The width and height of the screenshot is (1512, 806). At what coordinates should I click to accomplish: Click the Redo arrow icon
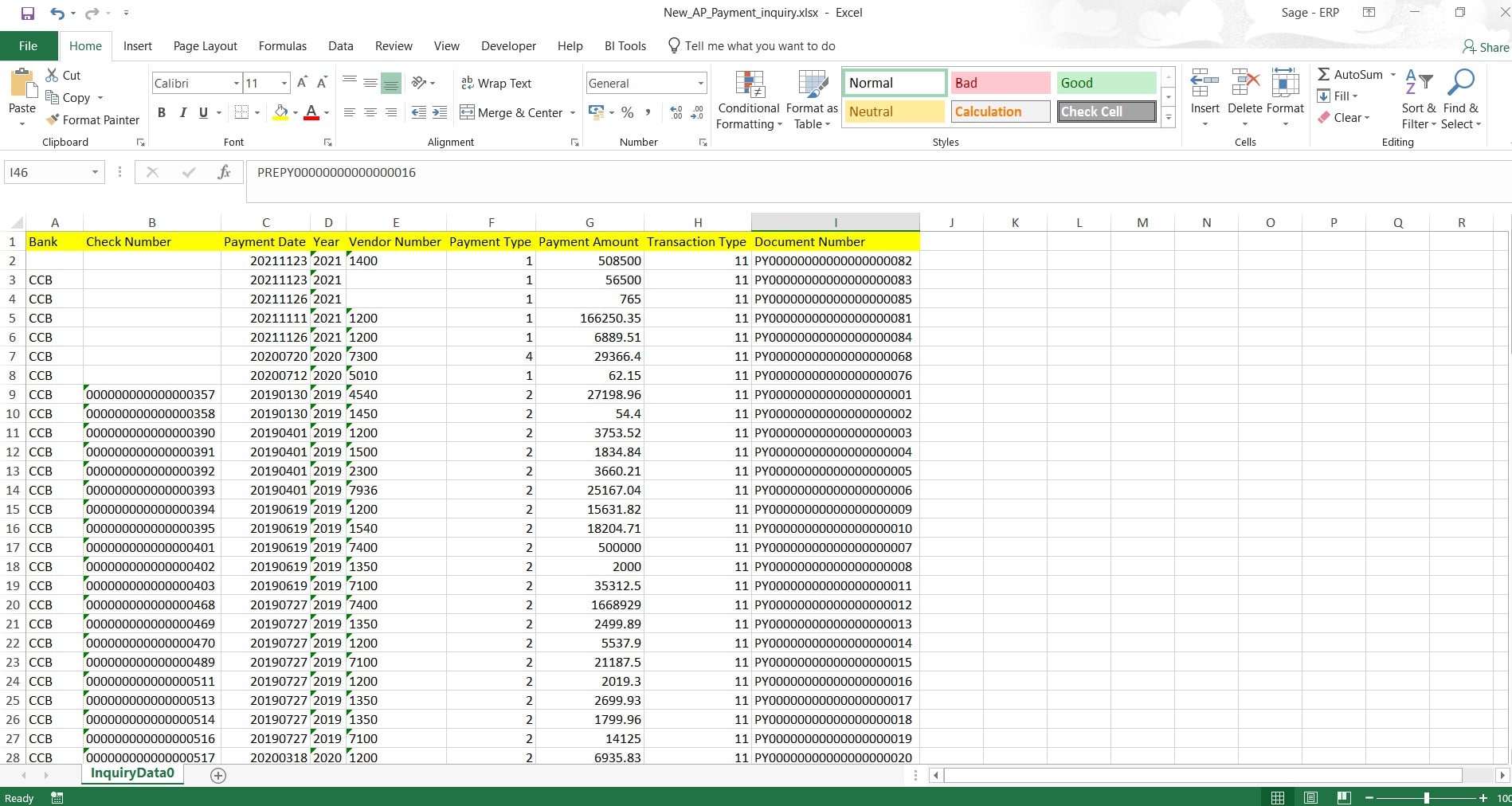tap(92, 13)
